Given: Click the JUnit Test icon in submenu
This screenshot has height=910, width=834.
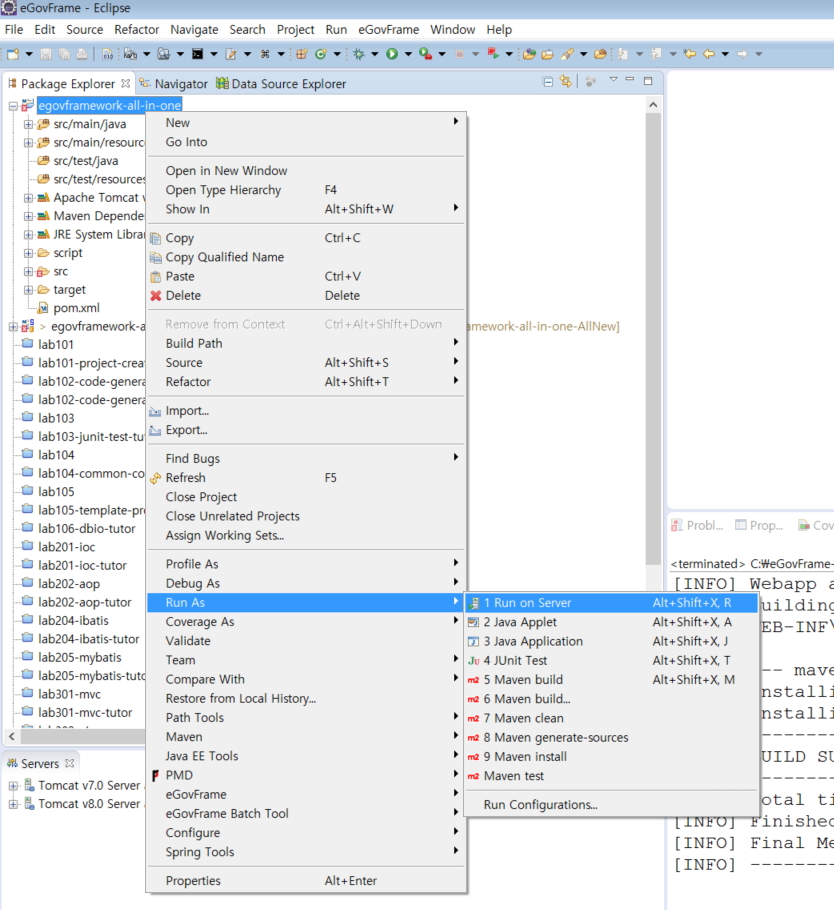Looking at the screenshot, I should click(474, 661).
